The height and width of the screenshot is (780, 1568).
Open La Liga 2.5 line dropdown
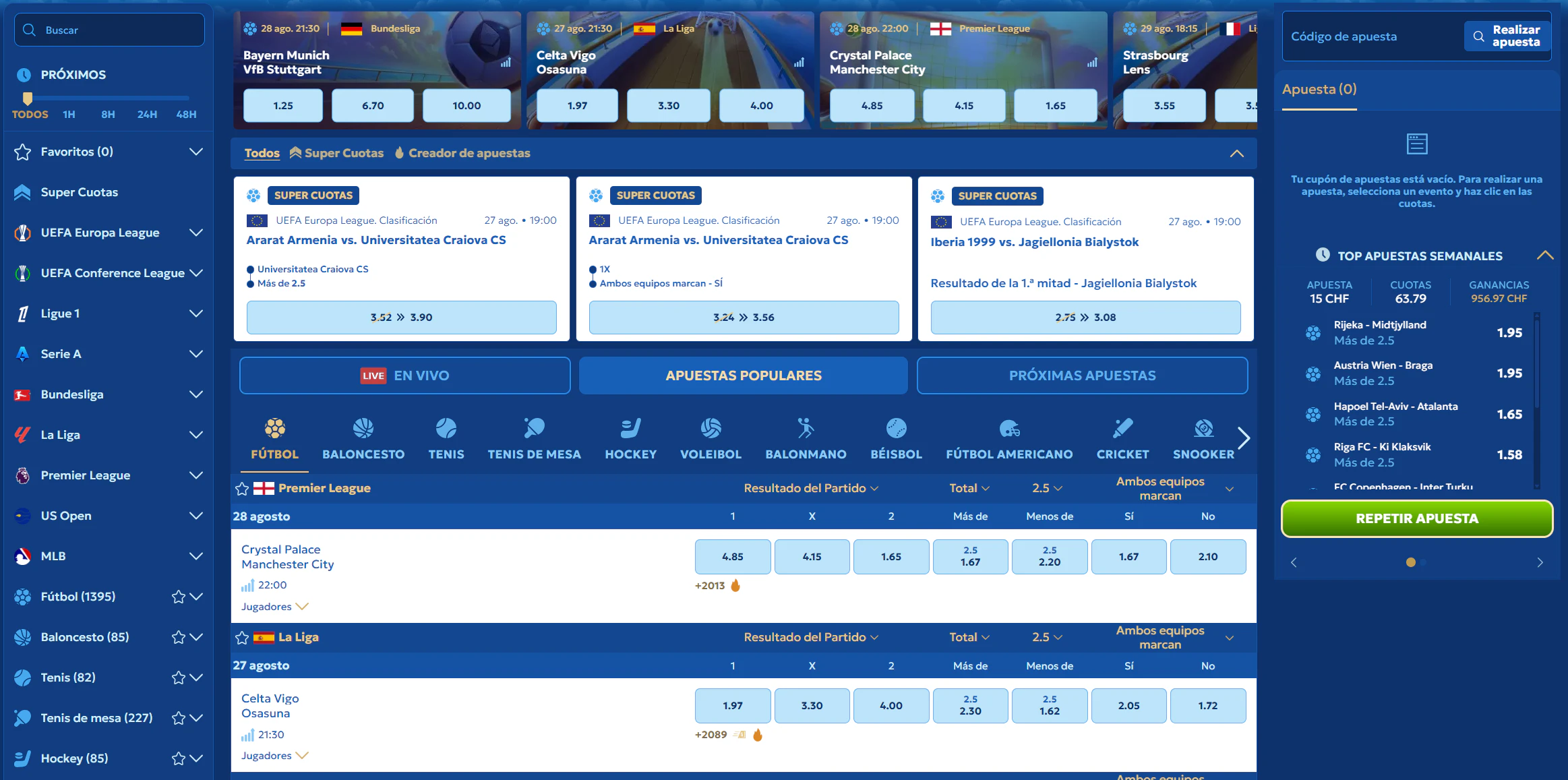coord(1047,637)
